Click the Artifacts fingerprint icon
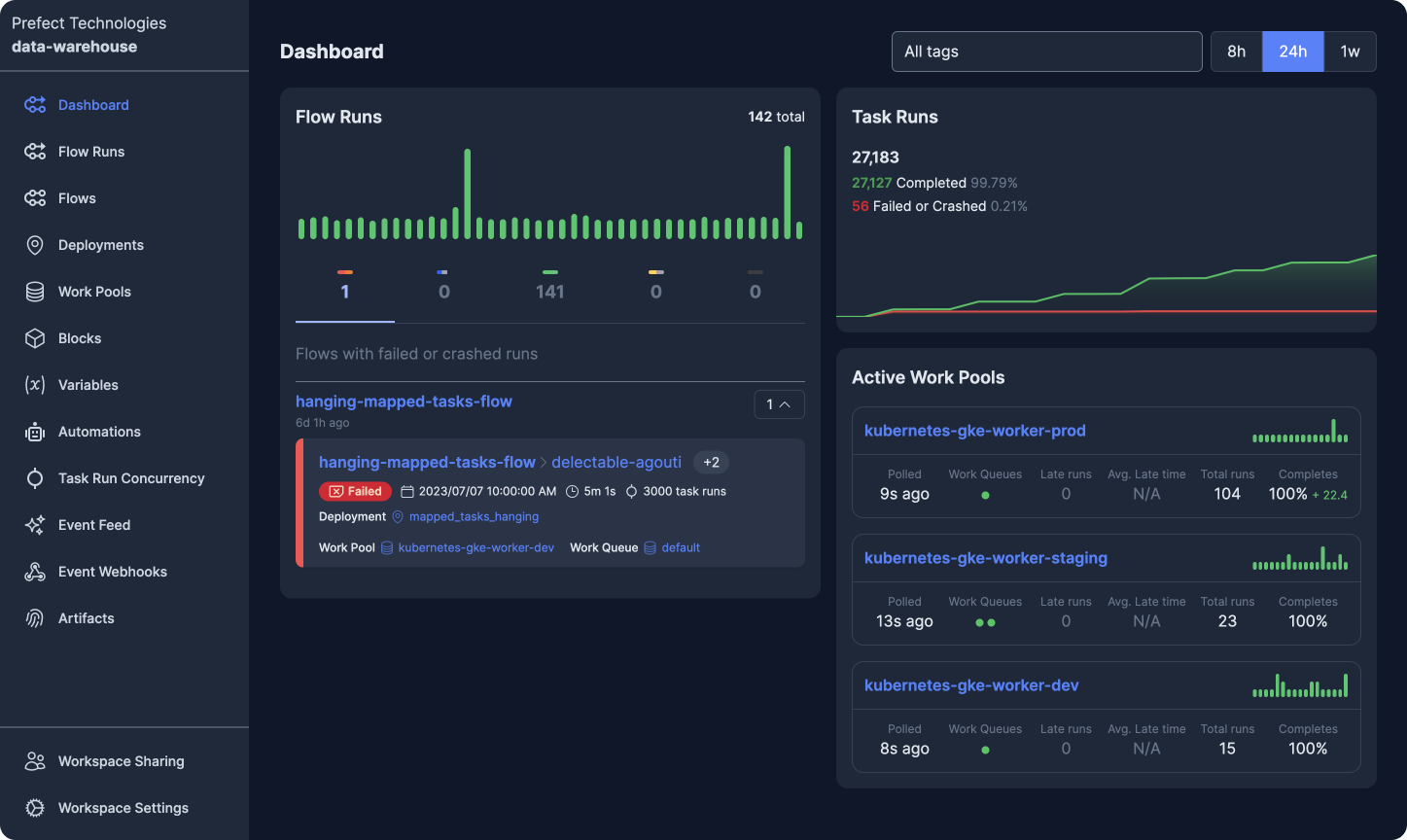The height and width of the screenshot is (840, 1407). coord(35,618)
